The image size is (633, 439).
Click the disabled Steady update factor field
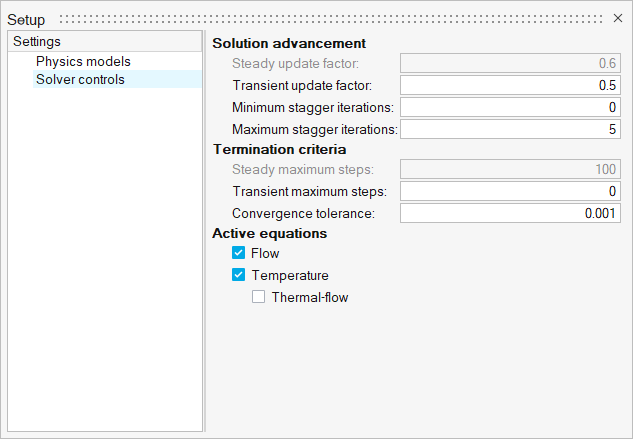click(x=510, y=63)
